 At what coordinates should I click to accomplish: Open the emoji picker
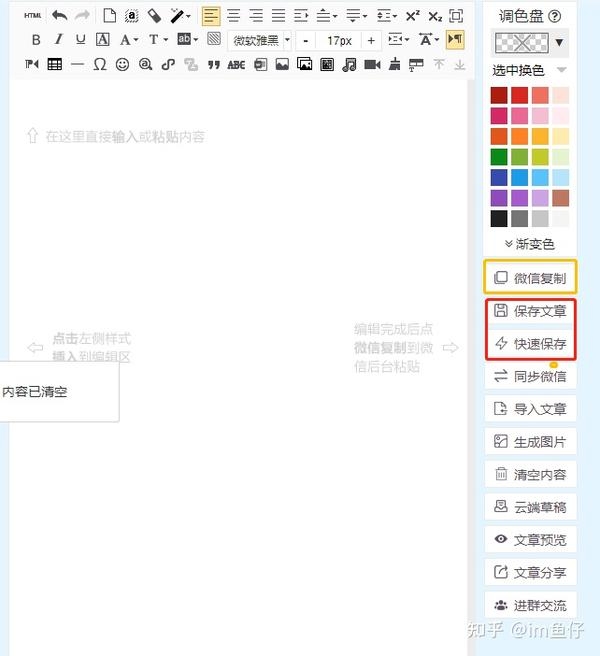pos(122,64)
